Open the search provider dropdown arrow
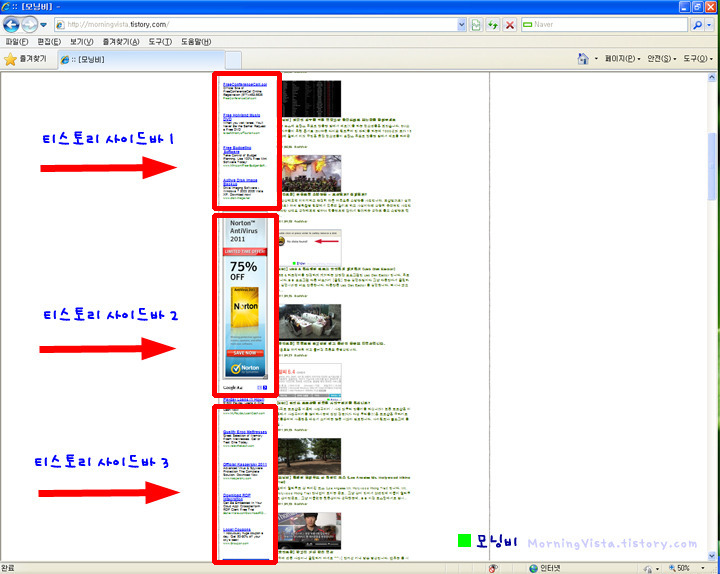 pos(710,25)
